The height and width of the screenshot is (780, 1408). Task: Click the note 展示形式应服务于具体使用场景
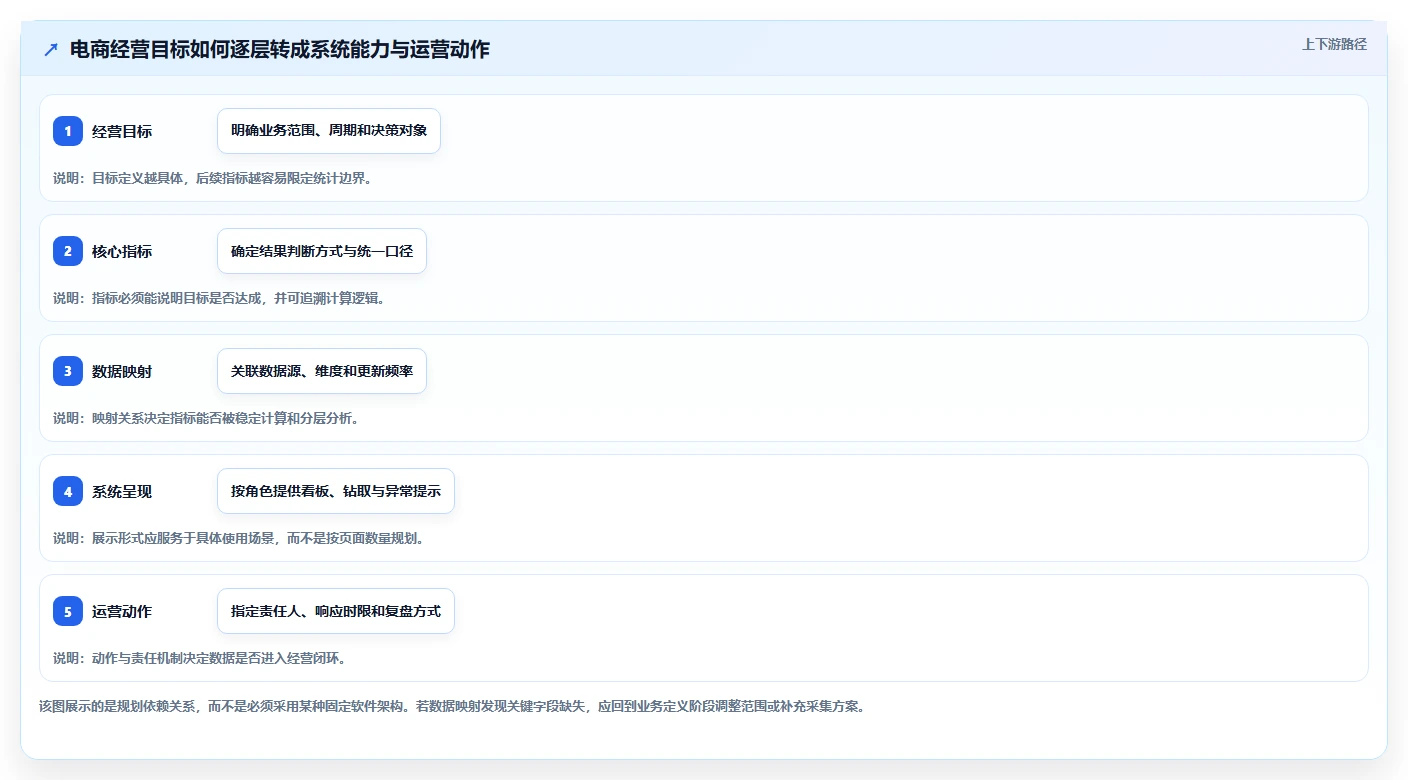[x=238, y=538]
